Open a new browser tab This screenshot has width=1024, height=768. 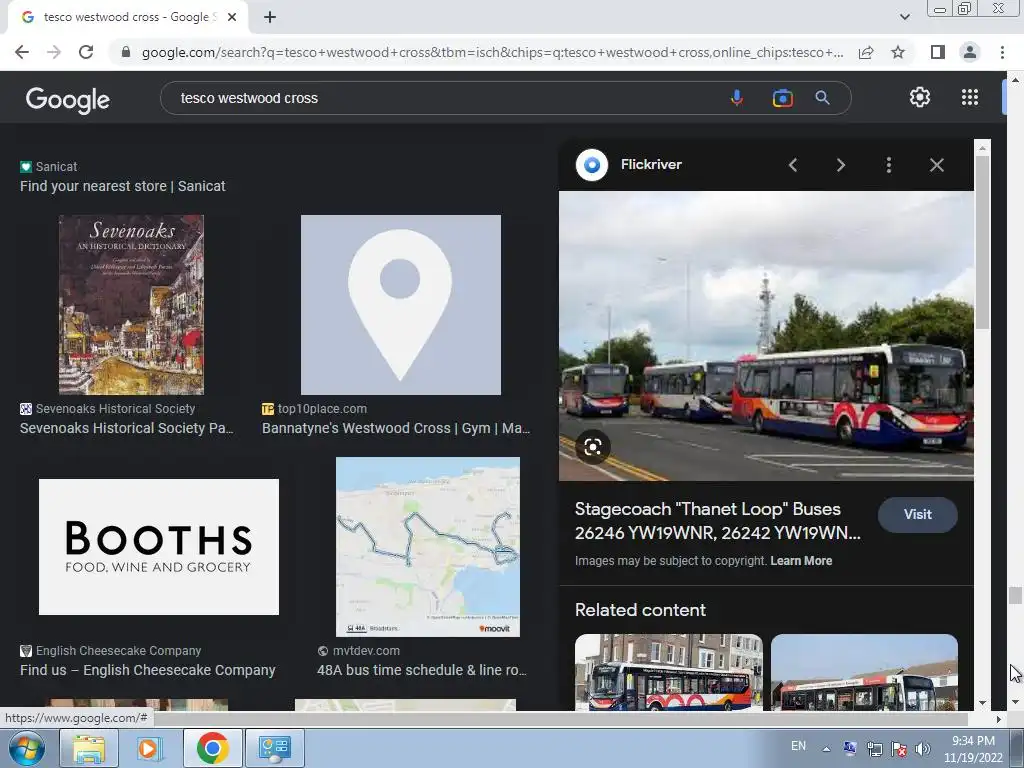pos(270,17)
